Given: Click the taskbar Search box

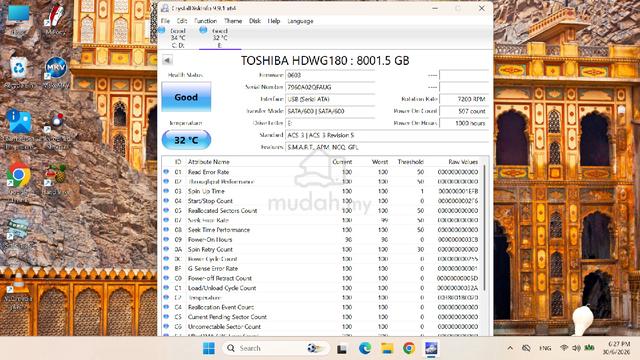Looking at the screenshot, I should (276, 348).
